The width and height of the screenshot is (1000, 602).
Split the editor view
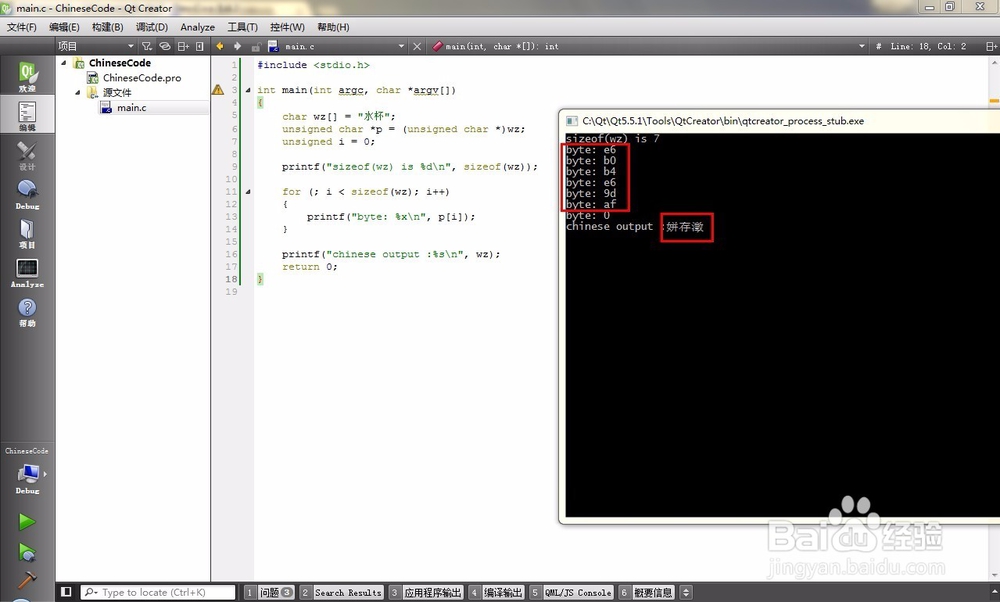coord(991,46)
